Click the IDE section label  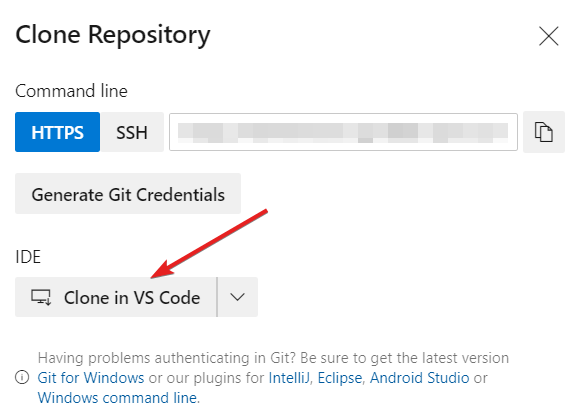(28, 257)
